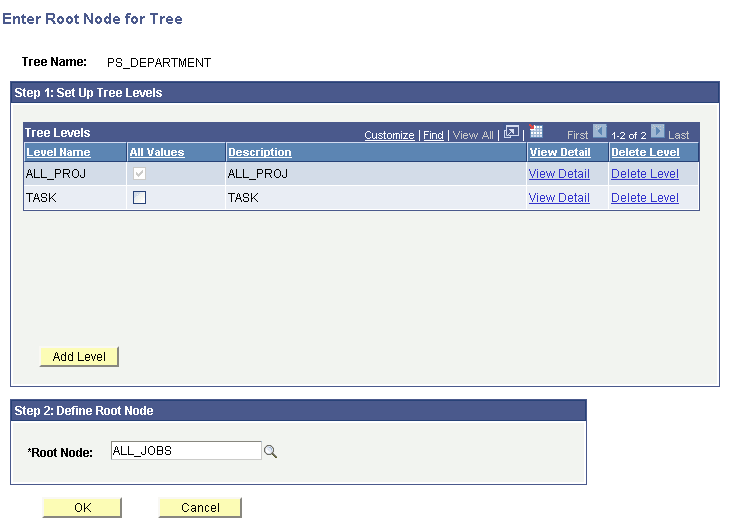
Task: Go to Last rows link
Action: pyautogui.click(x=678, y=135)
